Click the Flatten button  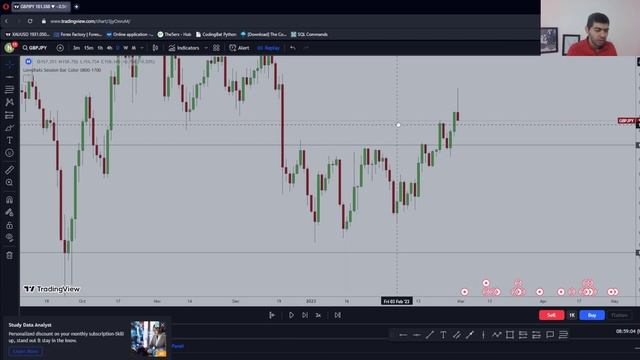click(x=619, y=315)
